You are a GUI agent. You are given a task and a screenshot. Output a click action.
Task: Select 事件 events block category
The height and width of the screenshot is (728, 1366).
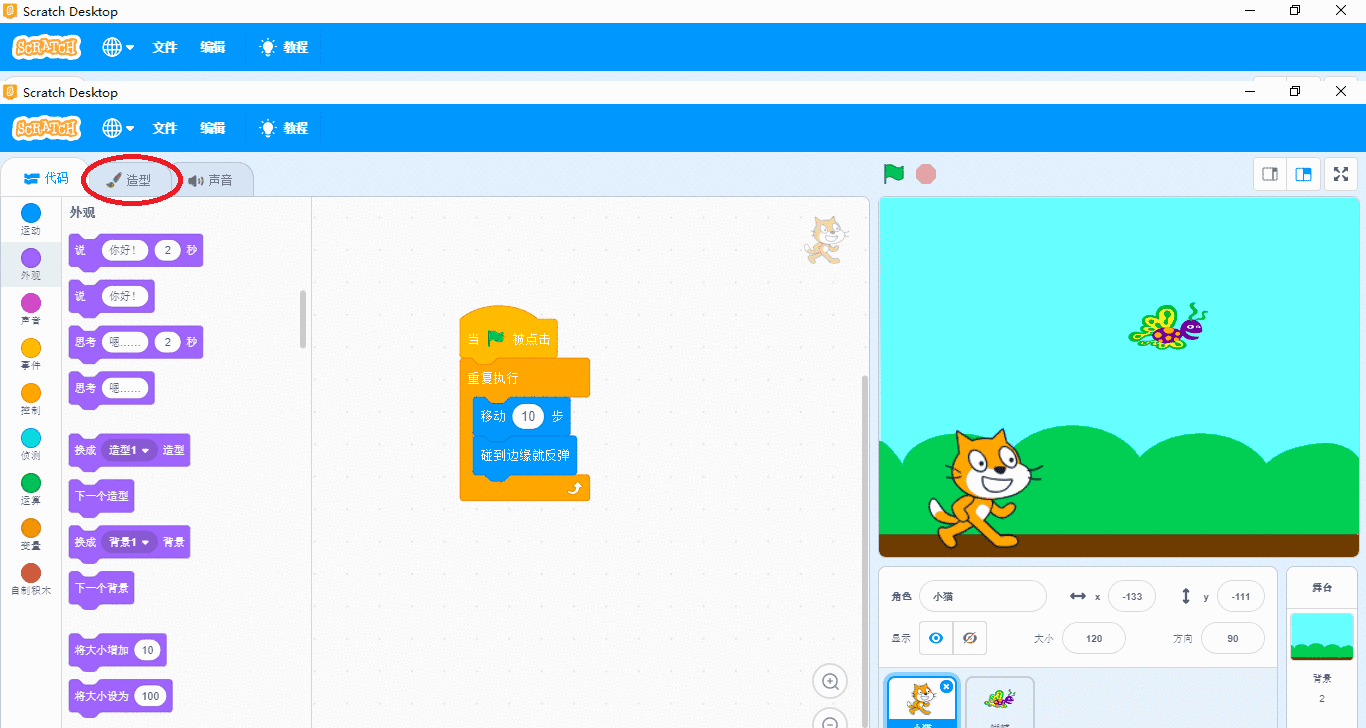31,354
